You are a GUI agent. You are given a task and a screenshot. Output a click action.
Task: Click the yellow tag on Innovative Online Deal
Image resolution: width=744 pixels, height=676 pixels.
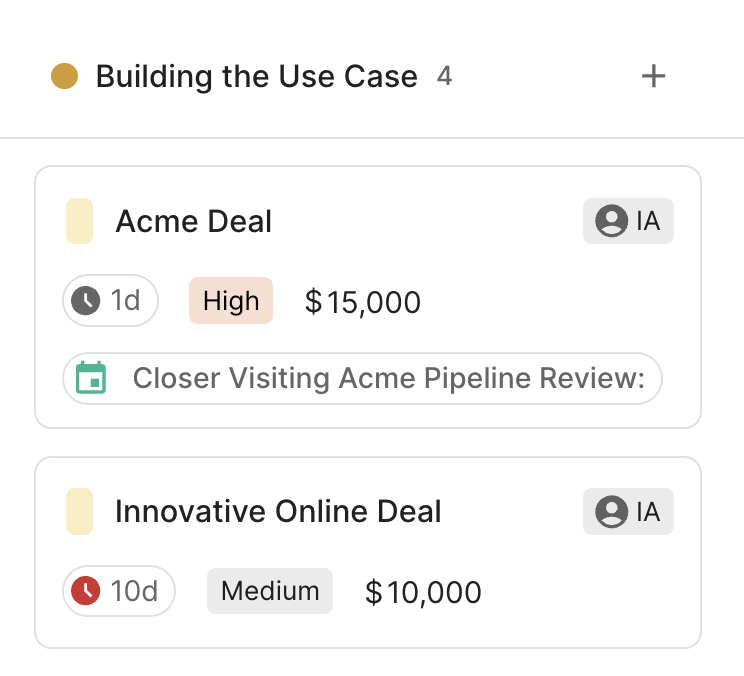pos(79,512)
